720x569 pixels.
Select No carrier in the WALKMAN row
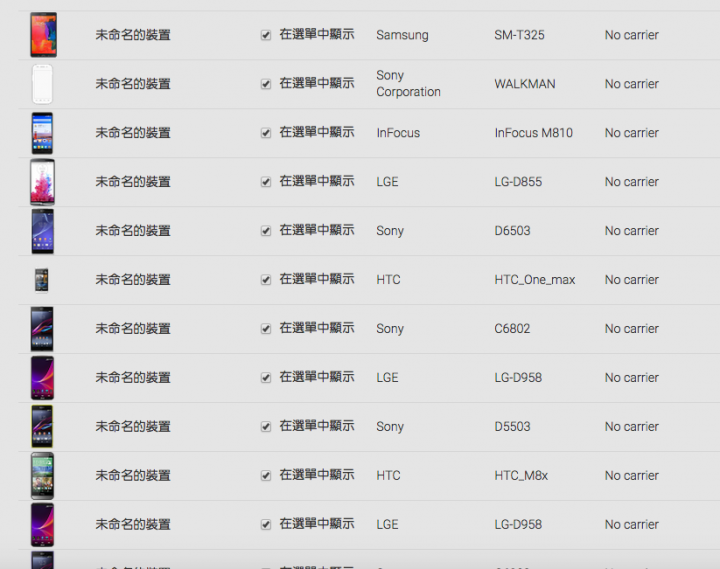click(632, 84)
